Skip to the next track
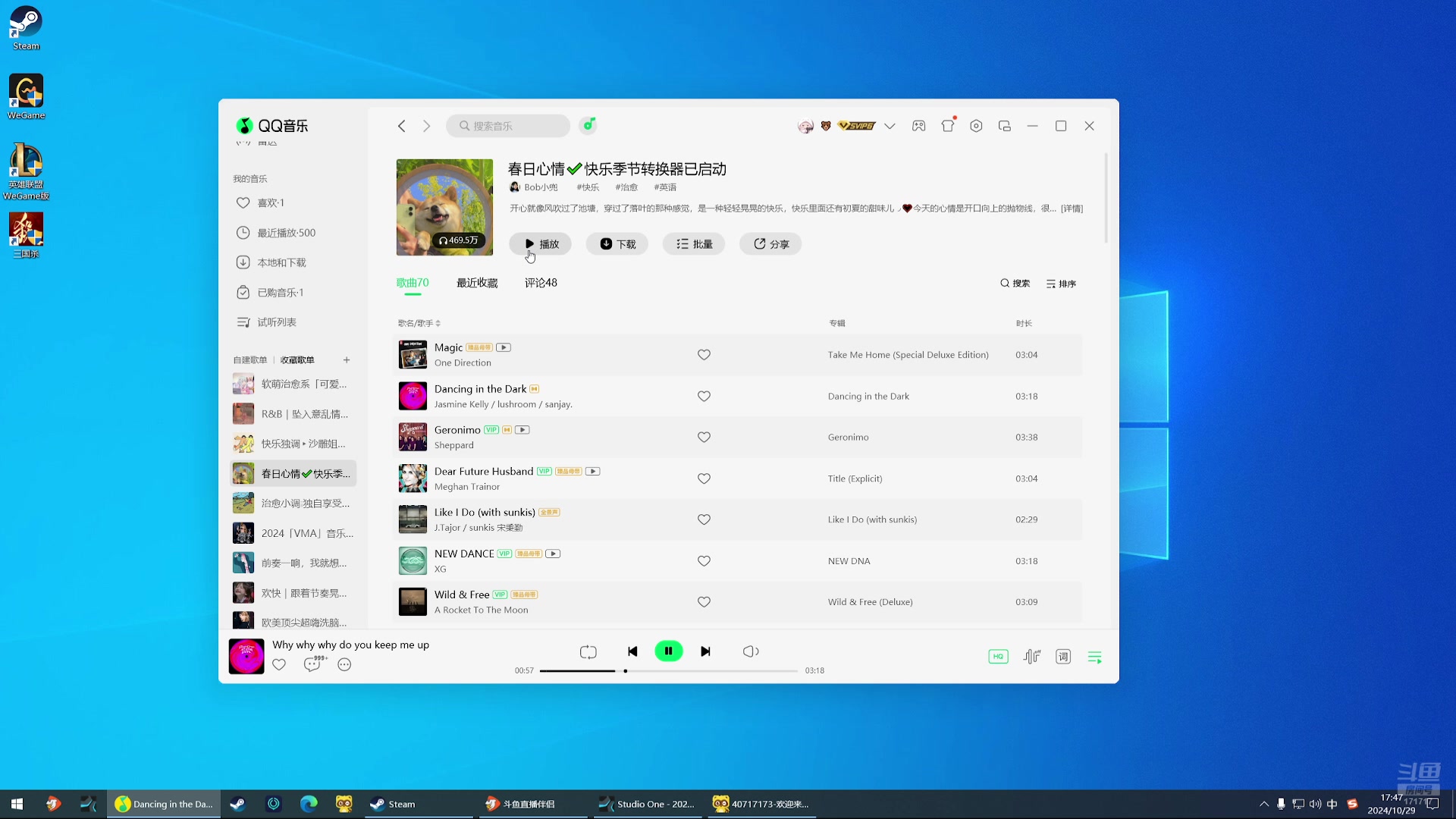The image size is (1456, 819). click(705, 651)
